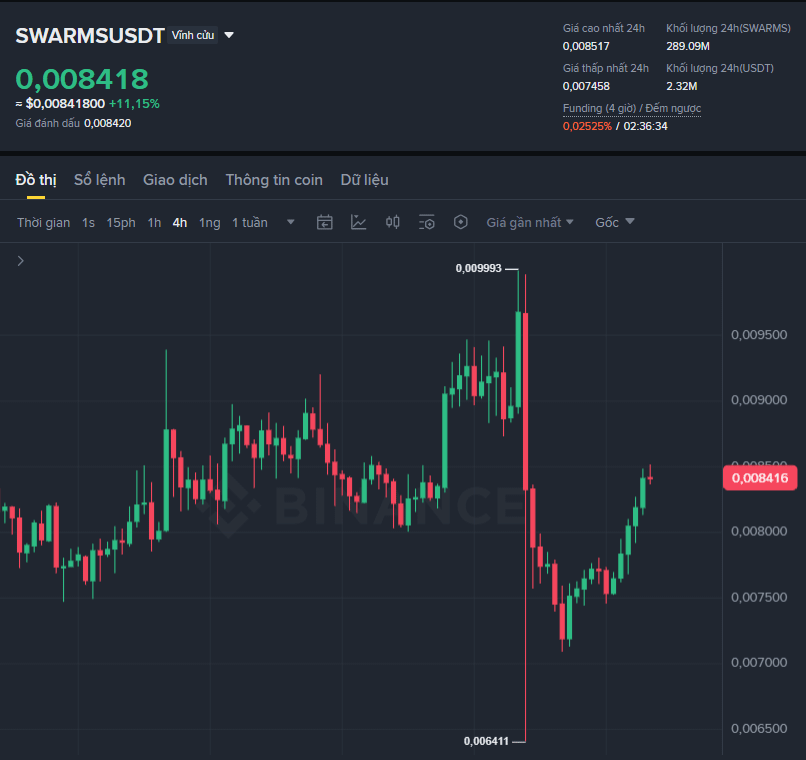Open the Gốc chart mode dropdown
The width and height of the screenshot is (806, 760).
point(615,223)
